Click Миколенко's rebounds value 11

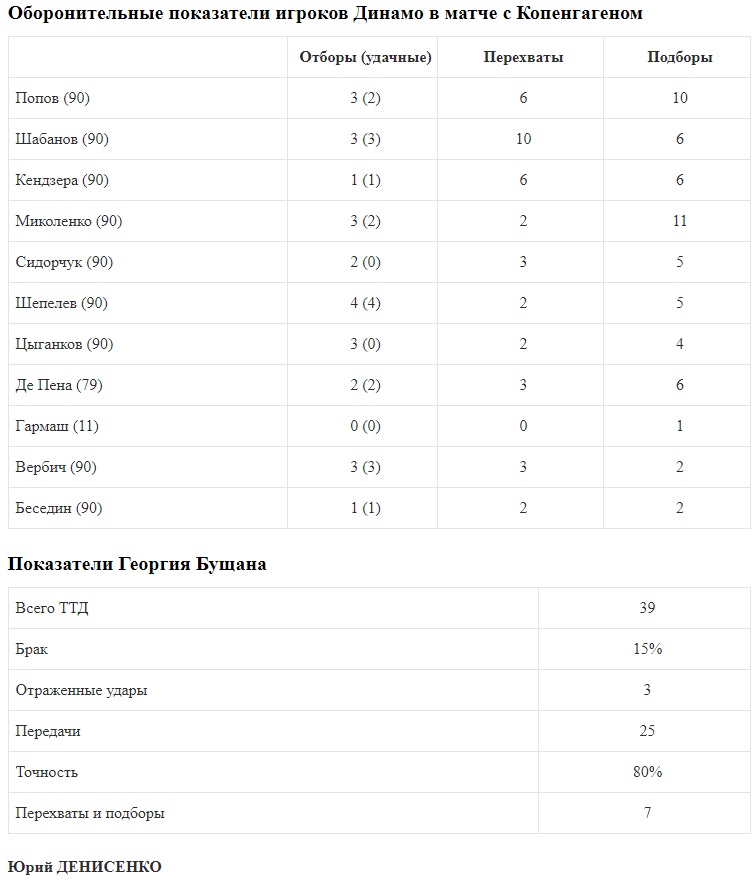click(x=679, y=221)
